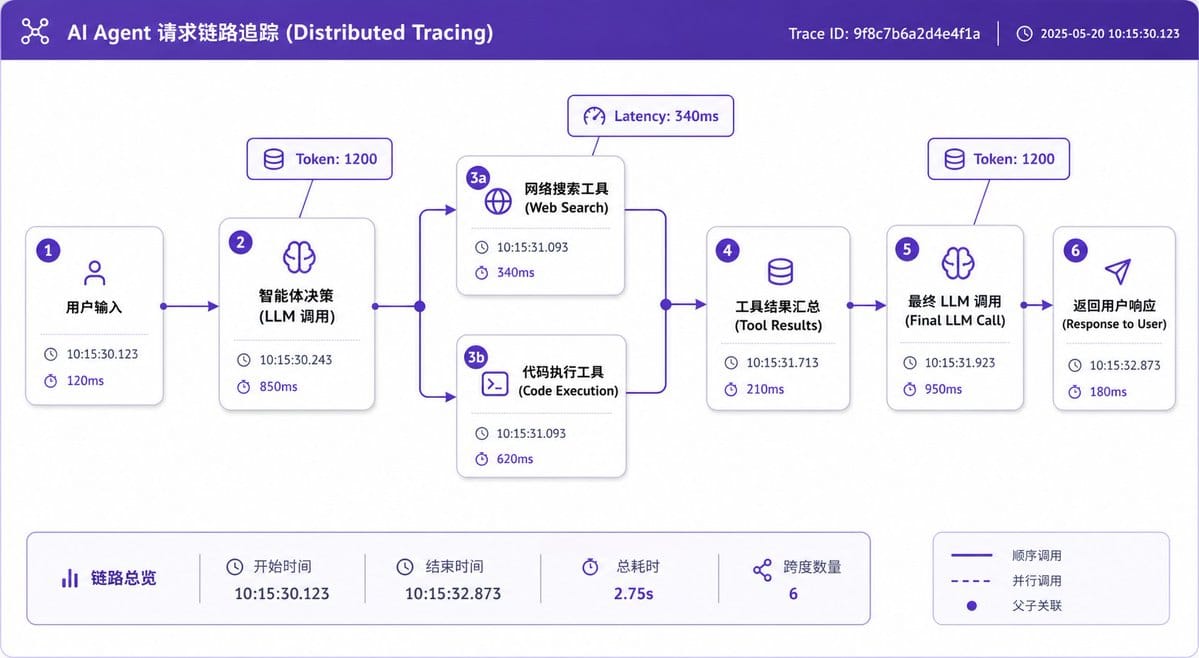Click the clock icon beside 10:15:30.243
Image resolution: width=1199 pixels, height=658 pixels.
pyautogui.click(x=243, y=360)
